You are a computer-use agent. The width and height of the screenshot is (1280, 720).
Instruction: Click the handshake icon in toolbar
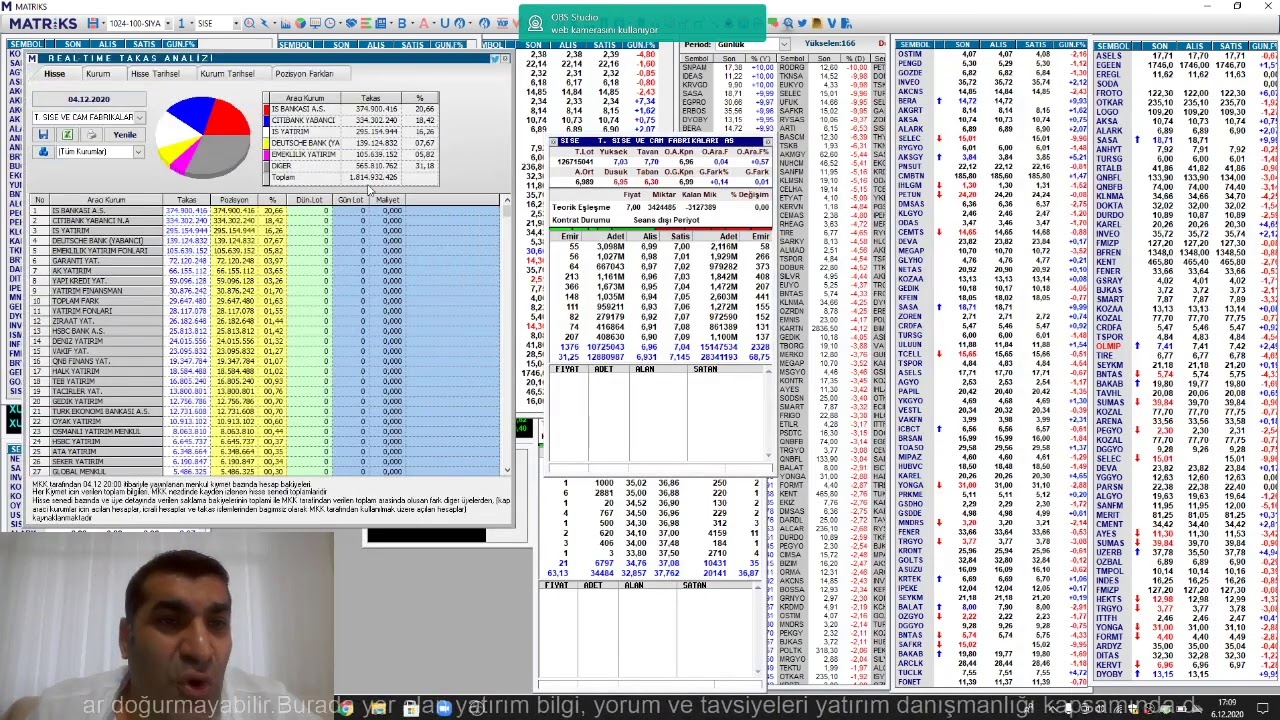(x=351, y=23)
